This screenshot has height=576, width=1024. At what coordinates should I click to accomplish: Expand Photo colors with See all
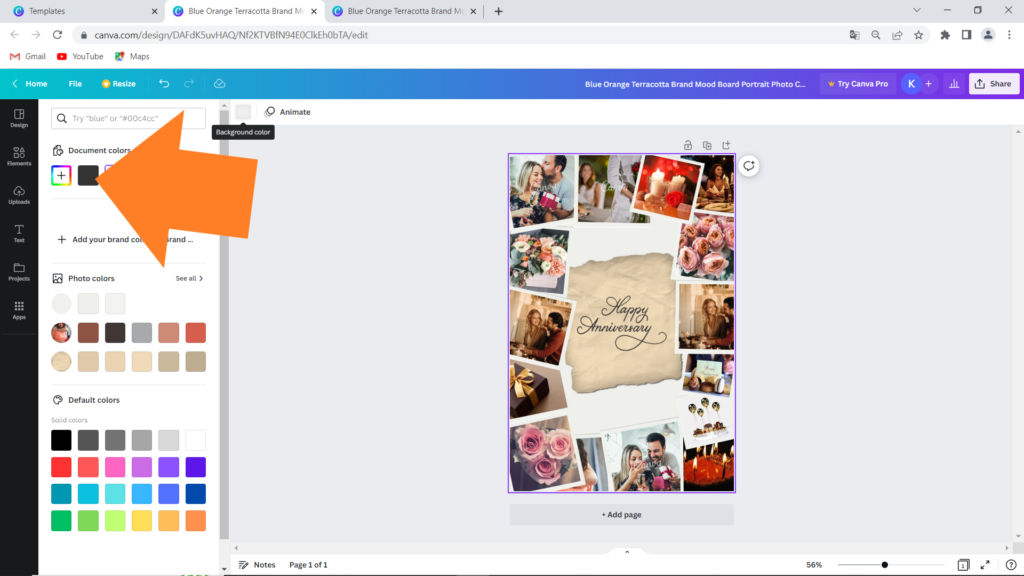click(189, 278)
